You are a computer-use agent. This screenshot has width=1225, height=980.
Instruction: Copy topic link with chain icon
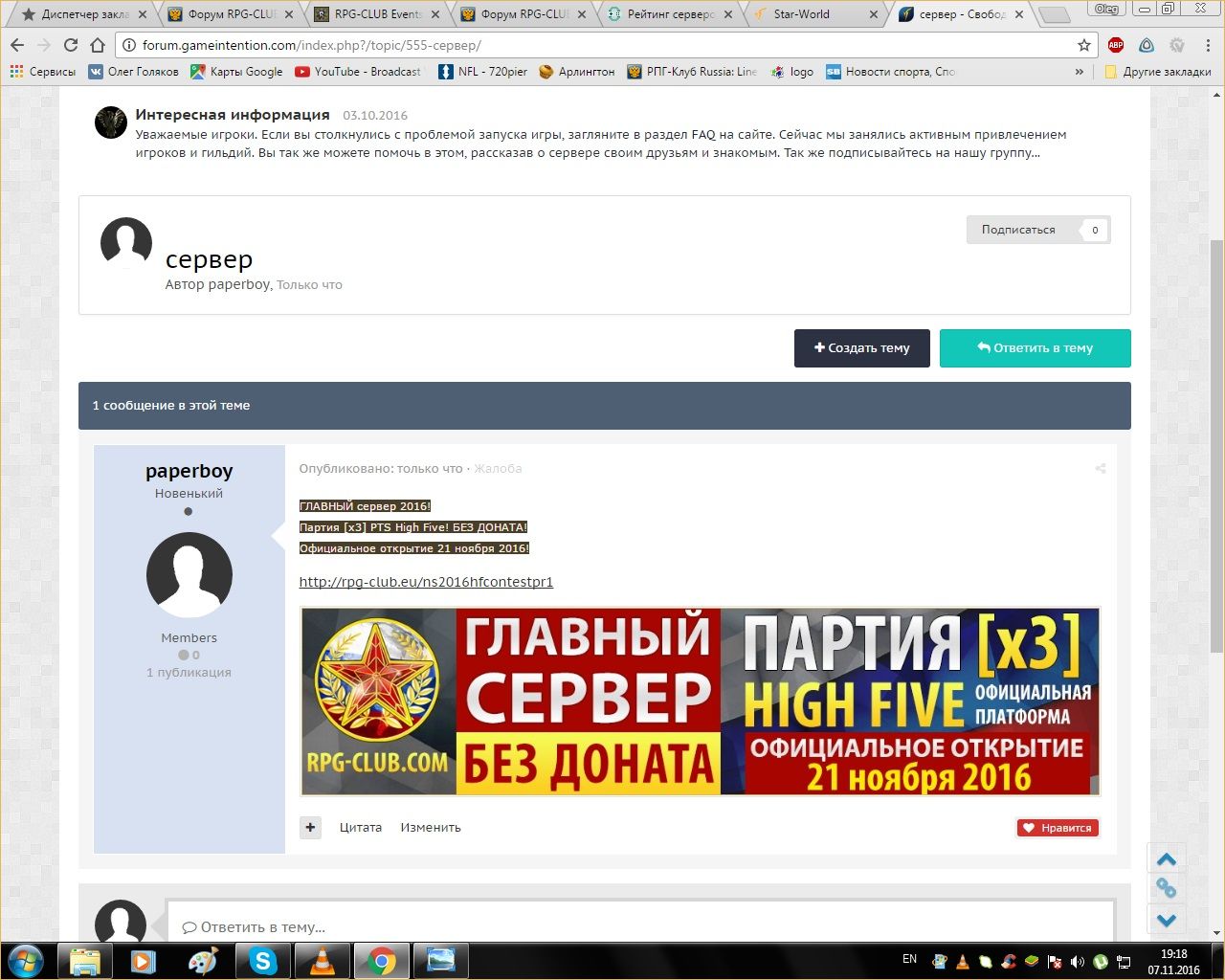(1167, 888)
